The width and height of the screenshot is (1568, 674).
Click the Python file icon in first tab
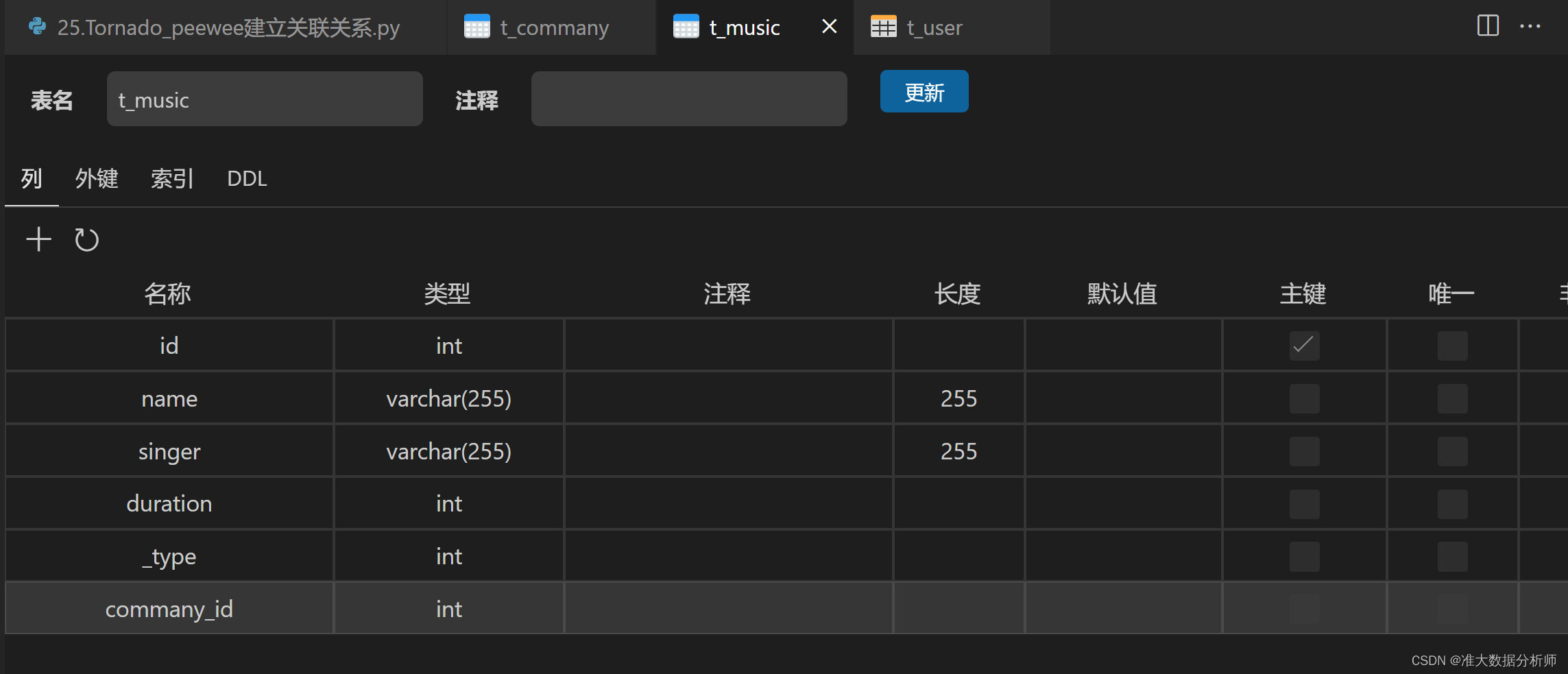pos(38,27)
